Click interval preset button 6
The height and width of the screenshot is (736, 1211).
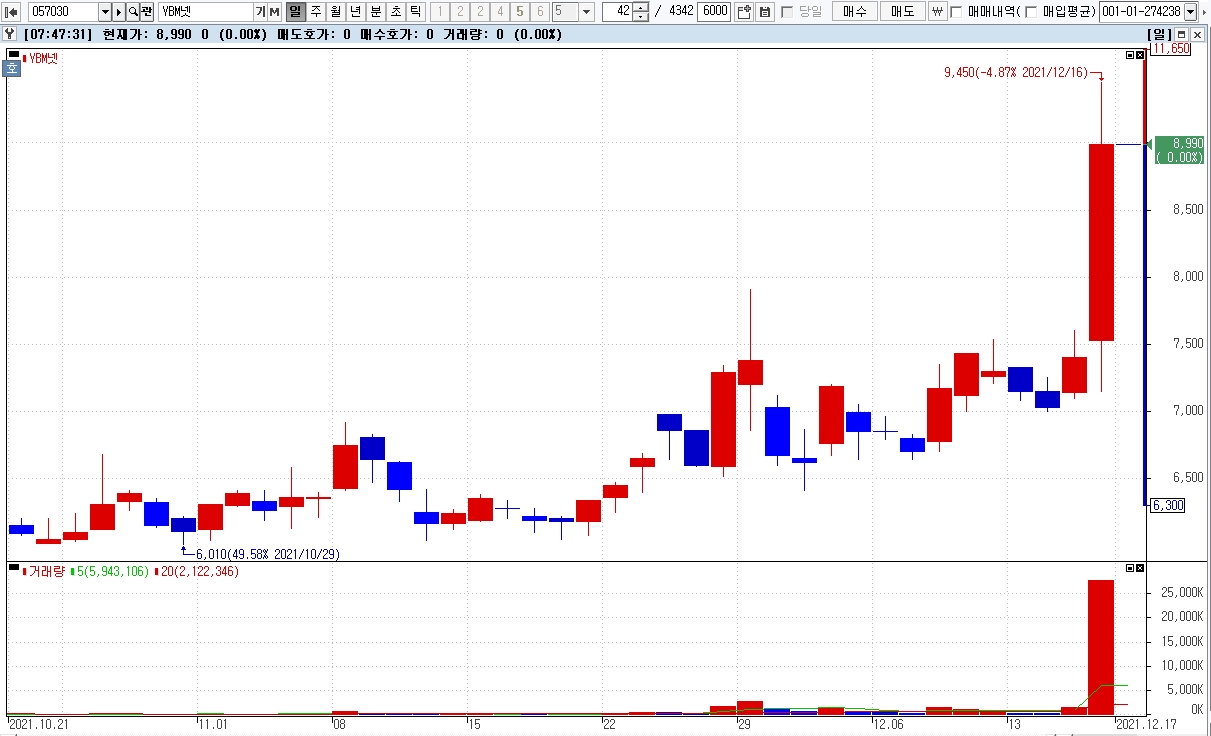point(540,12)
